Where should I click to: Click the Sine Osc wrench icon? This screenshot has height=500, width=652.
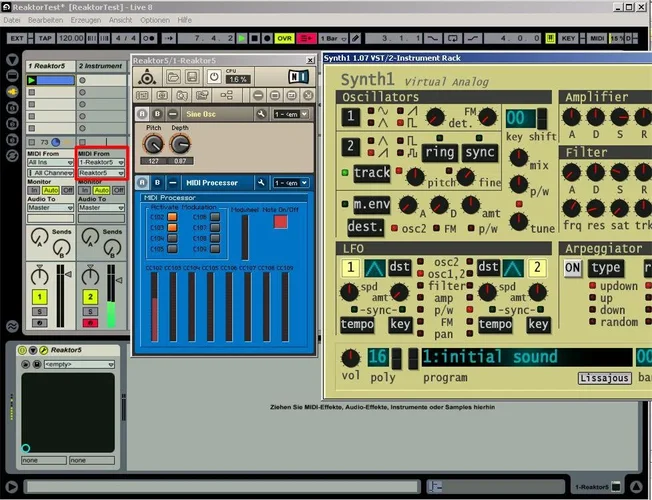point(260,114)
